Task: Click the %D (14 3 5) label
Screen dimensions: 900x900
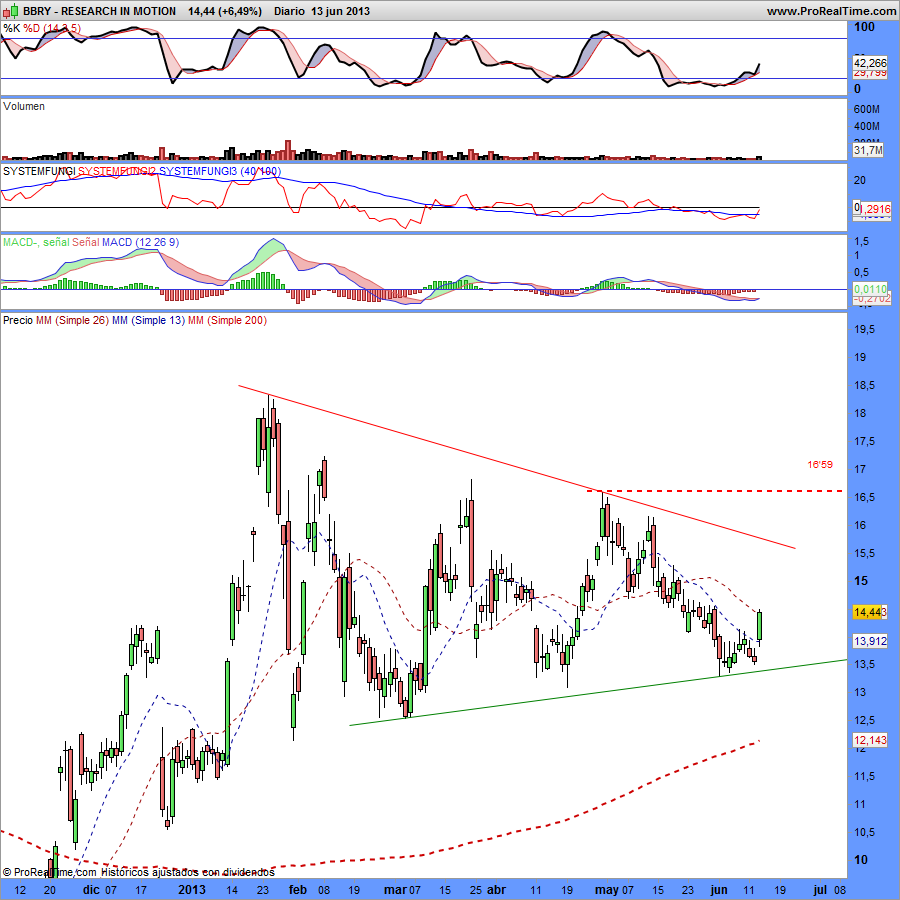Action: tap(52, 28)
